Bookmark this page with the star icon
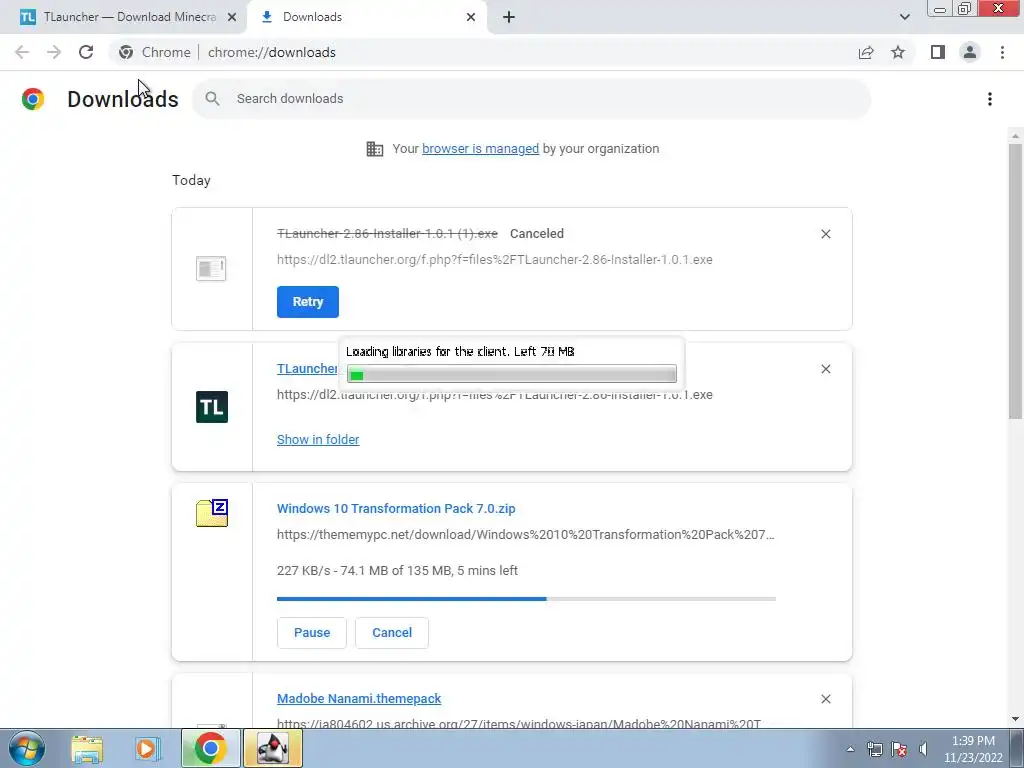The height and width of the screenshot is (768, 1024). click(898, 52)
